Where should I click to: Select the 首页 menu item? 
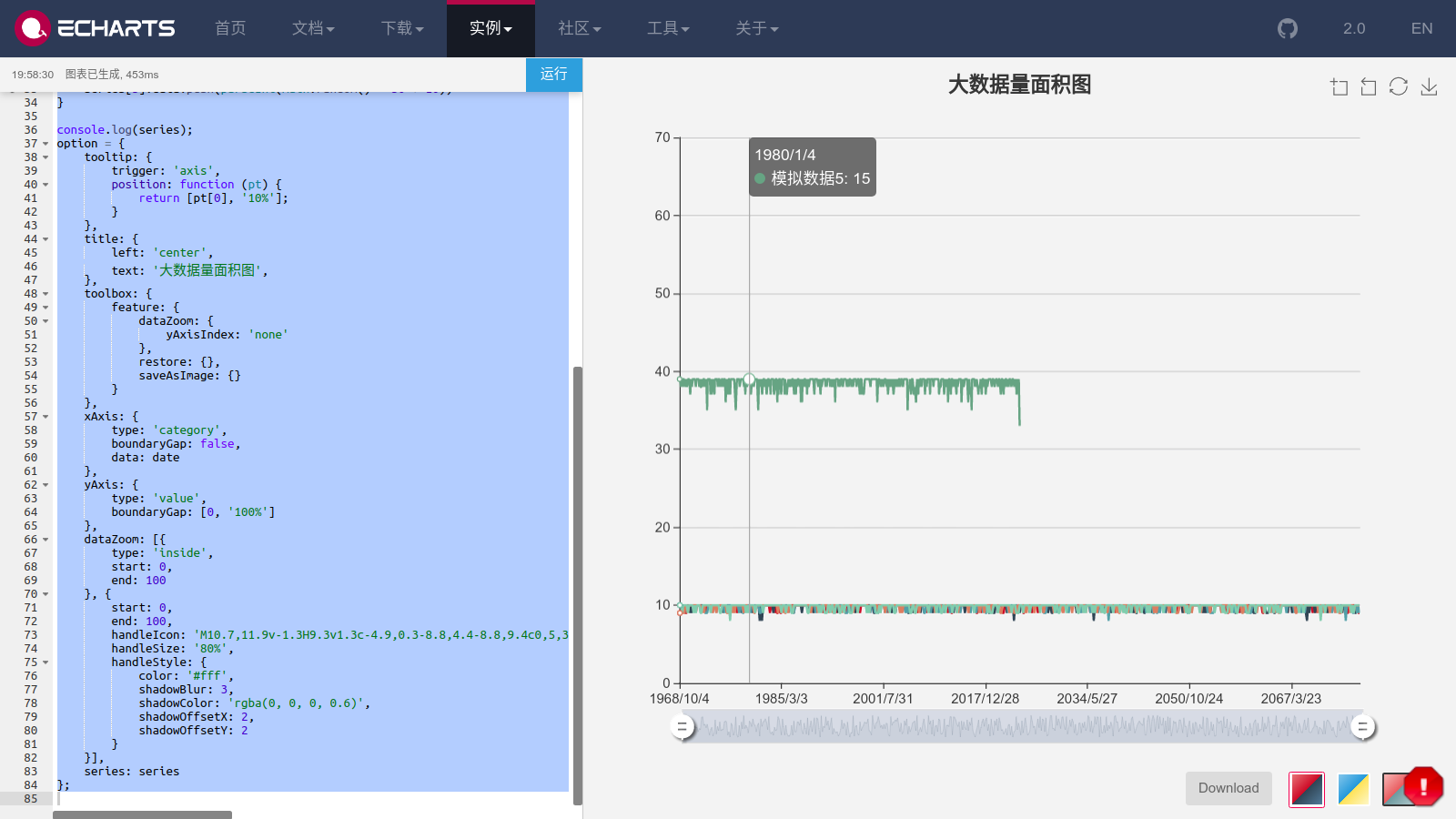(x=229, y=28)
